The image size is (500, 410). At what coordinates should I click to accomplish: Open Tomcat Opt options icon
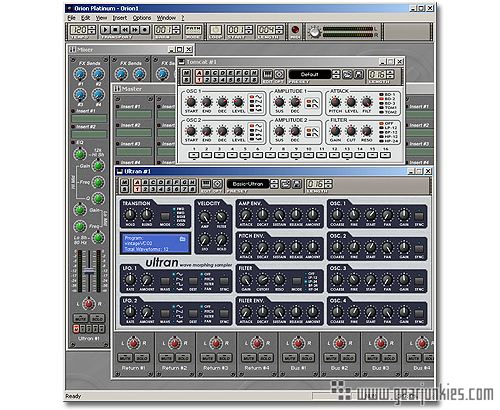[x=279, y=74]
